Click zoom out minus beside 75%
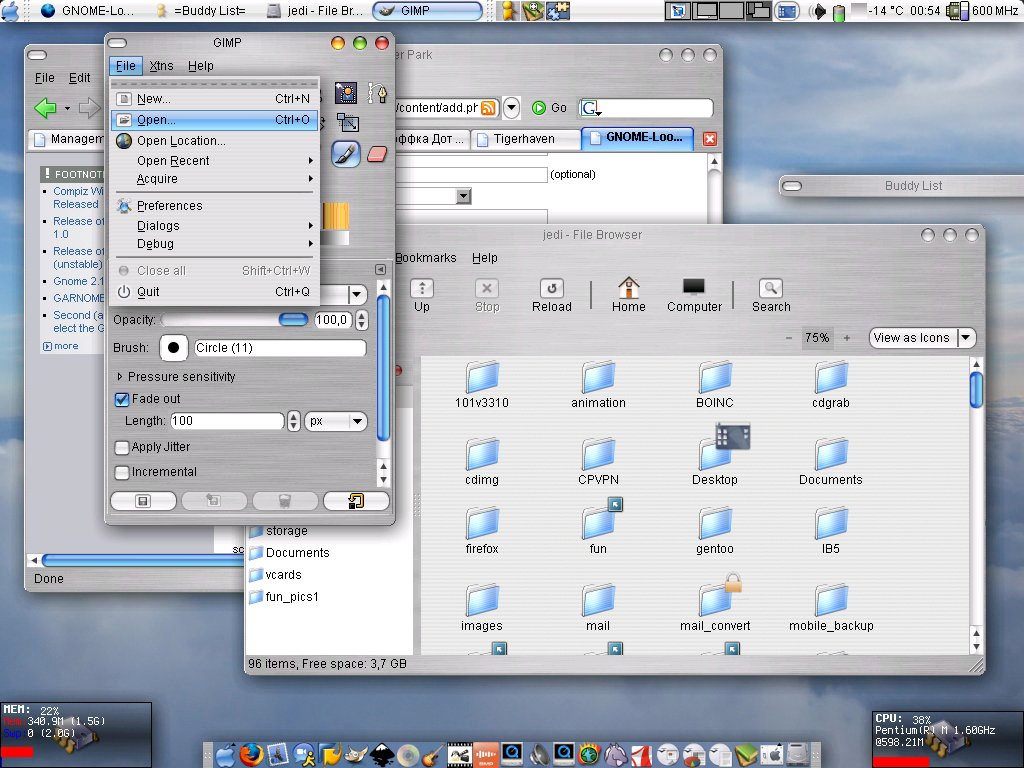Screen dimensions: 1024x768 point(789,338)
